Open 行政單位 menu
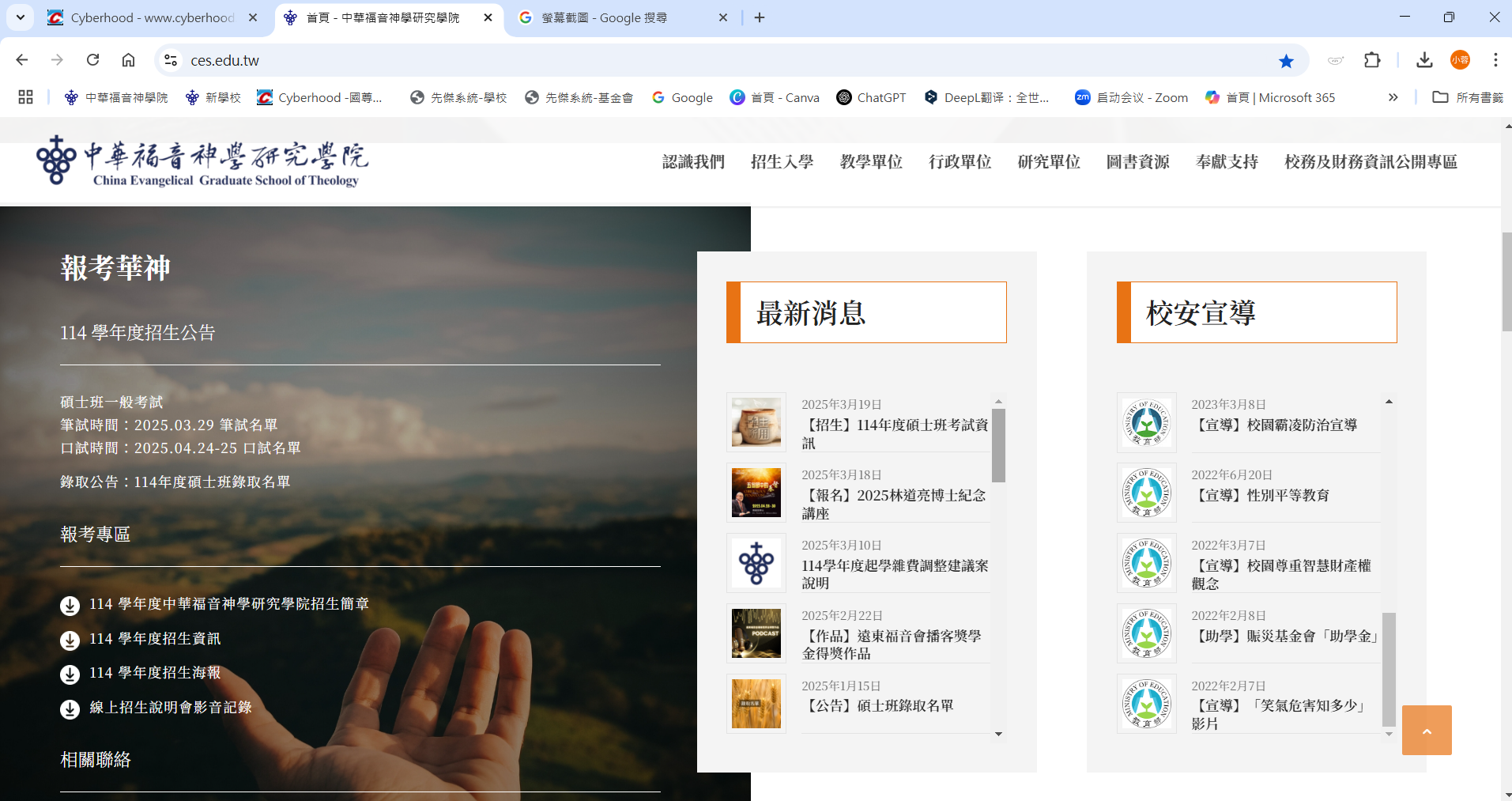 (x=960, y=161)
